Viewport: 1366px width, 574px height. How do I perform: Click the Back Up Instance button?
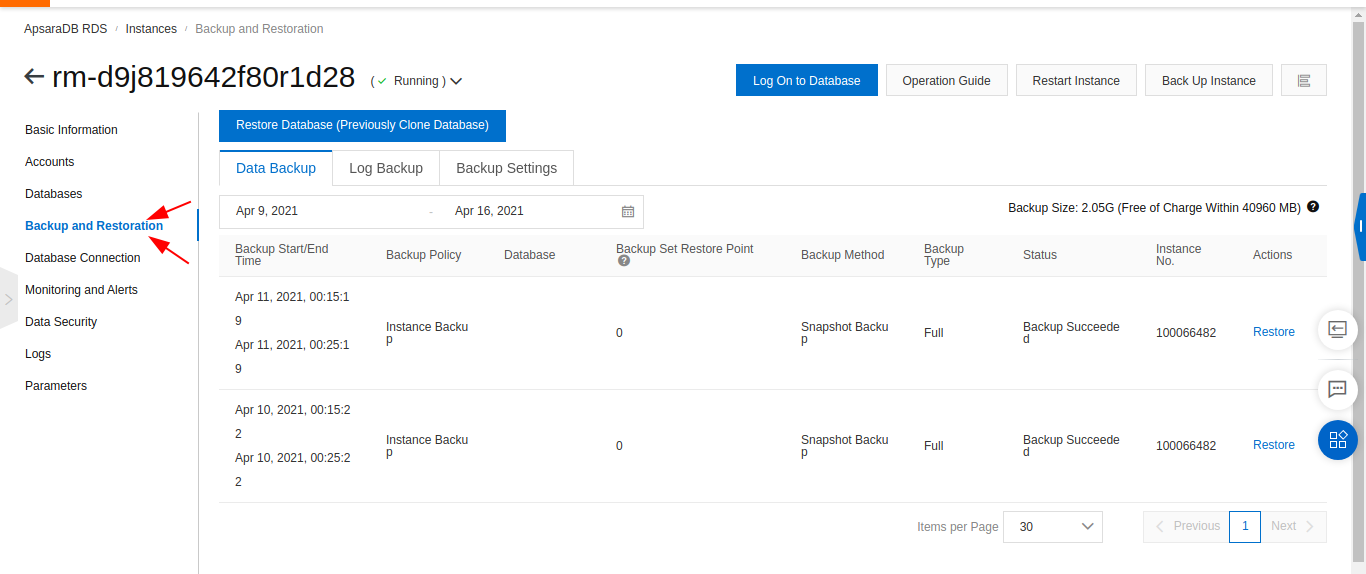(1208, 80)
